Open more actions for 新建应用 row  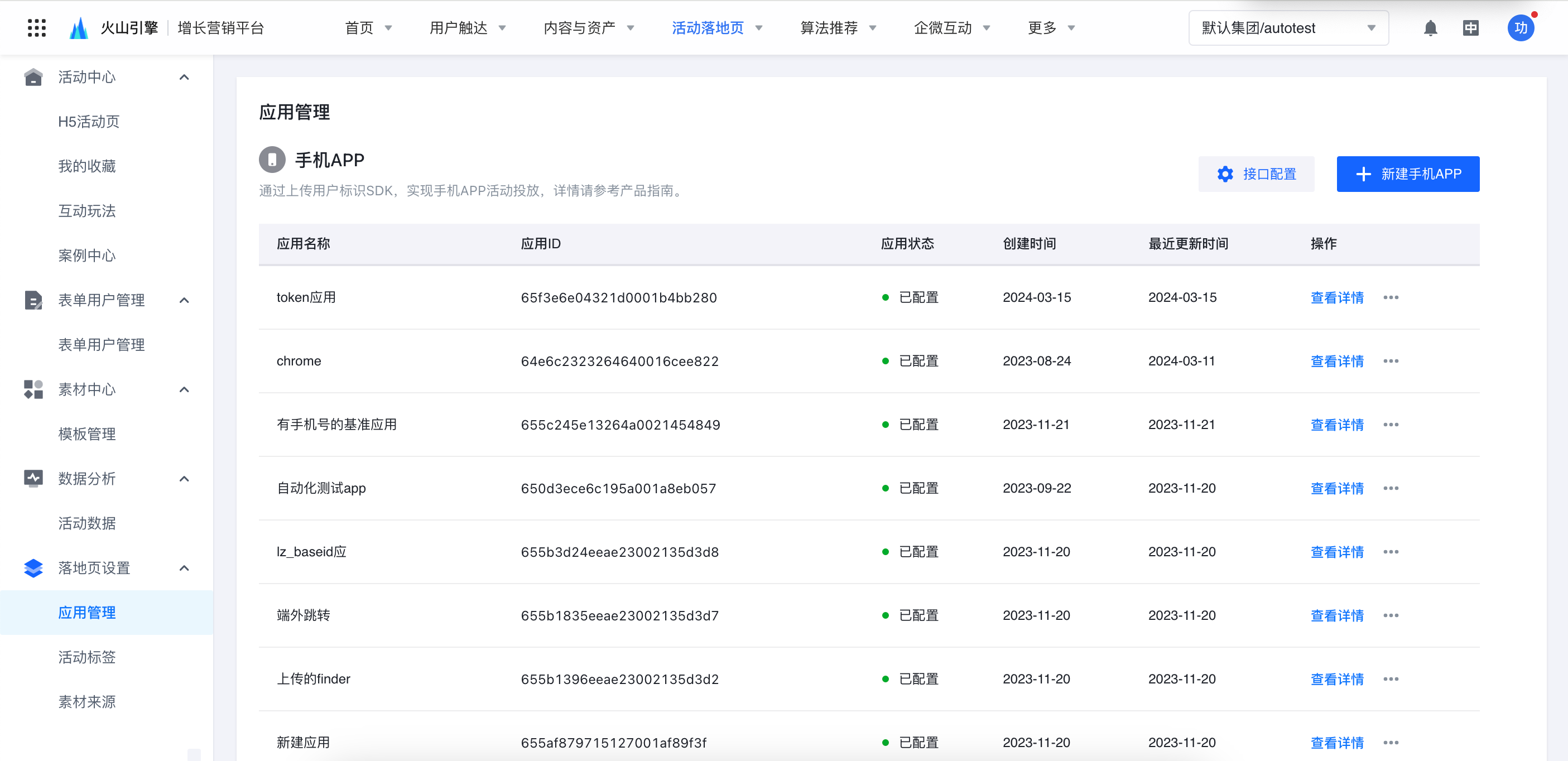(1390, 743)
